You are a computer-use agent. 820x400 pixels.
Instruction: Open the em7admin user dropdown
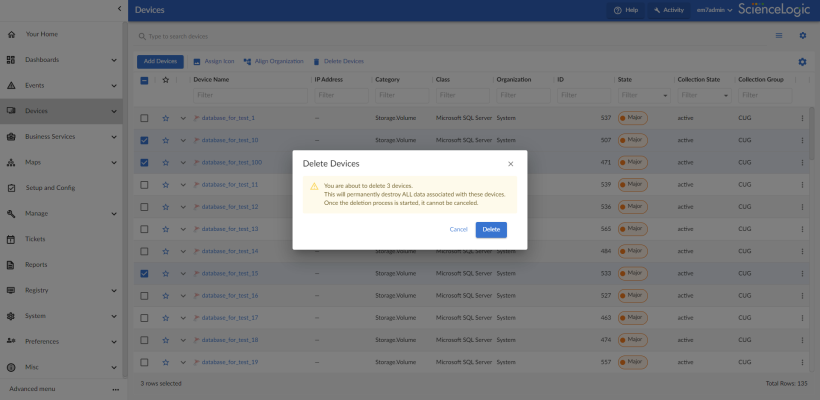(x=714, y=10)
